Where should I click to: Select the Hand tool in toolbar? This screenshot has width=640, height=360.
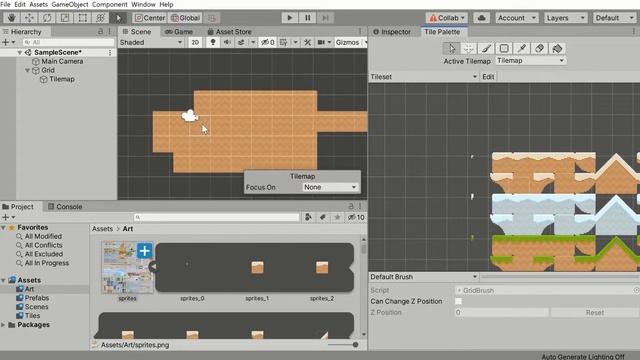pyautogui.click(x=11, y=18)
